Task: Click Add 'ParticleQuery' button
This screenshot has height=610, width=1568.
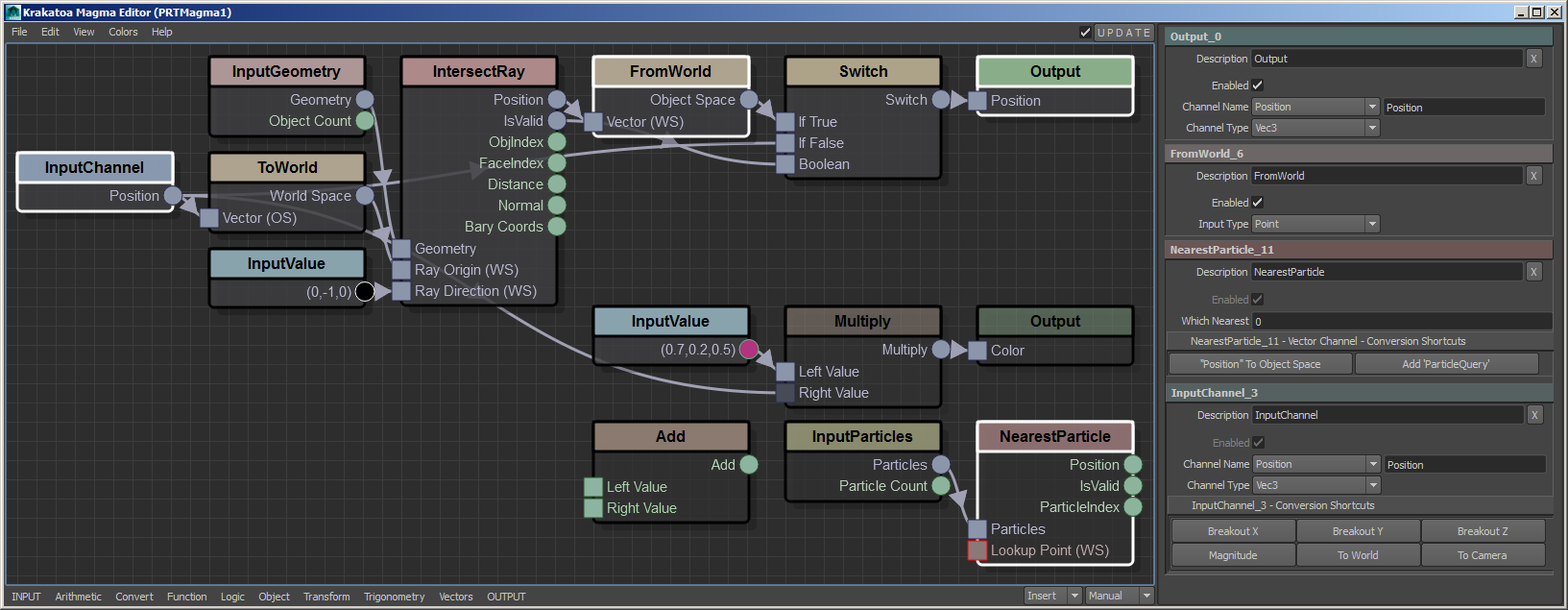Action: click(x=1446, y=364)
